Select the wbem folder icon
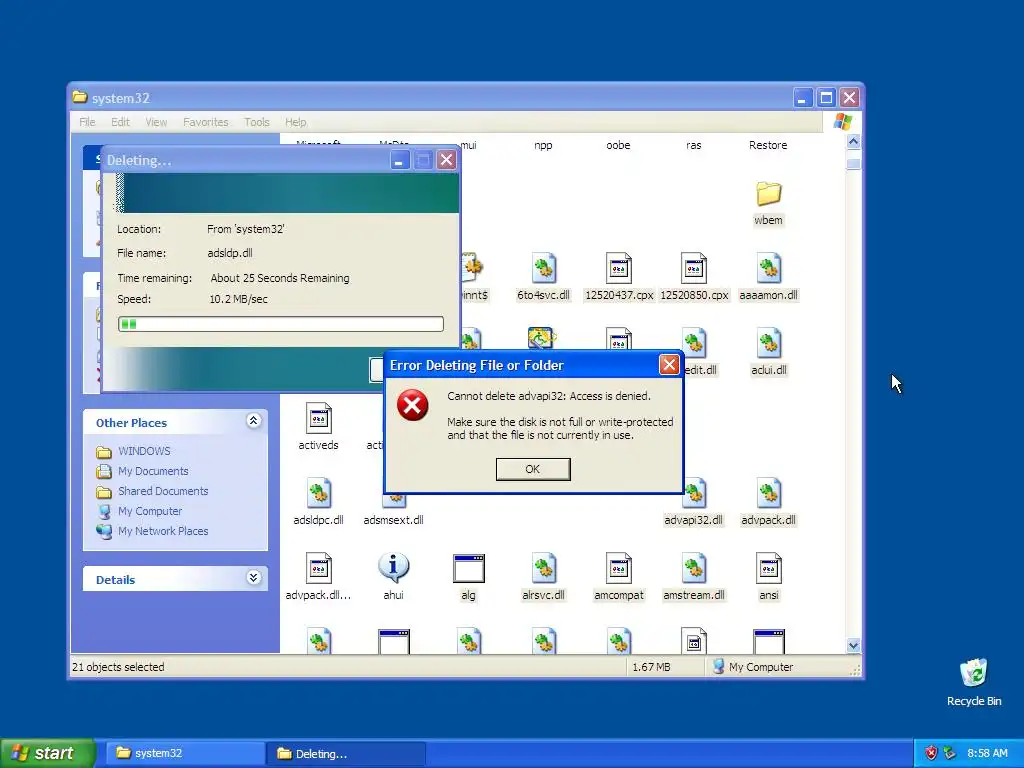The width and height of the screenshot is (1024, 768). coord(769,194)
